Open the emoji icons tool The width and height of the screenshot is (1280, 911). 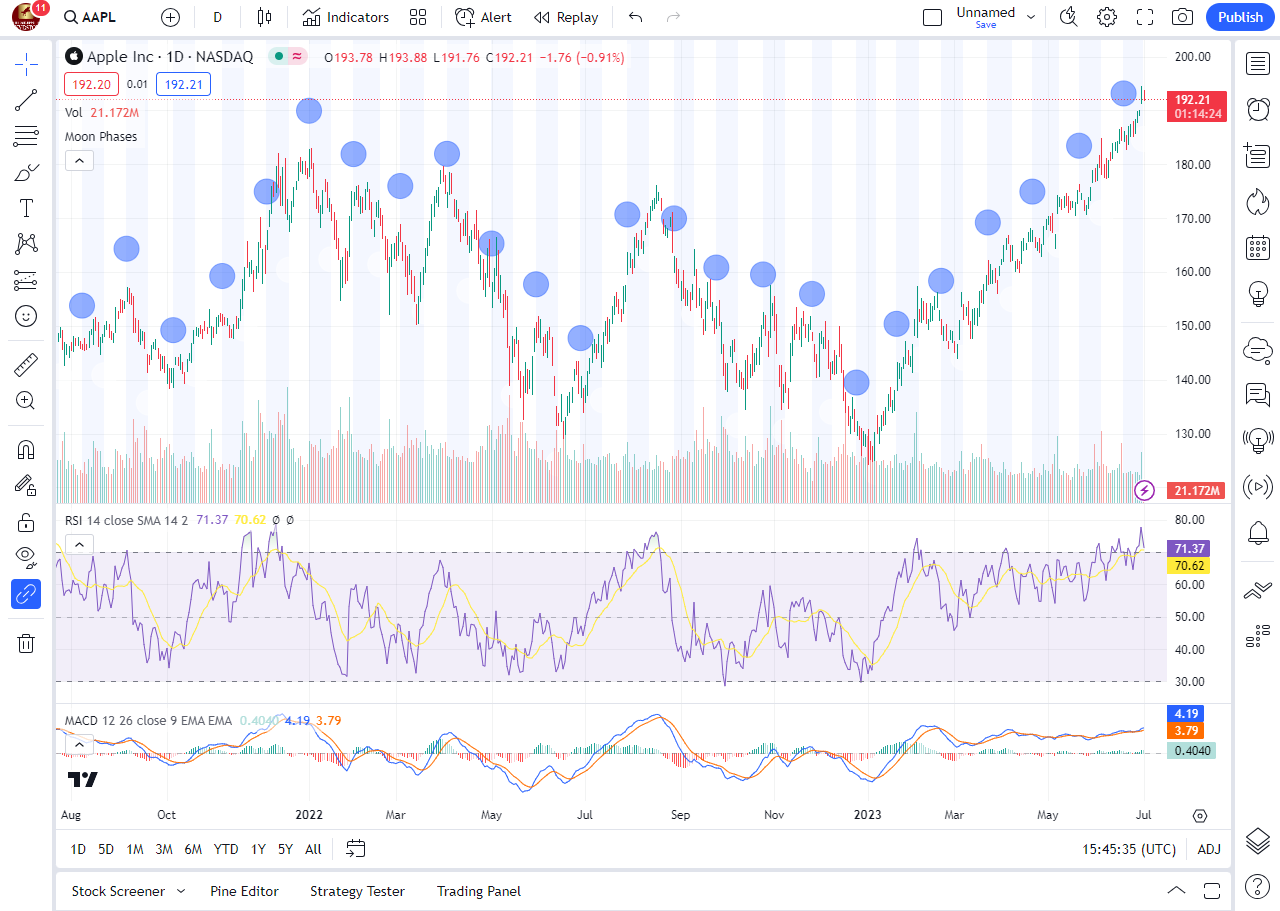coord(26,316)
